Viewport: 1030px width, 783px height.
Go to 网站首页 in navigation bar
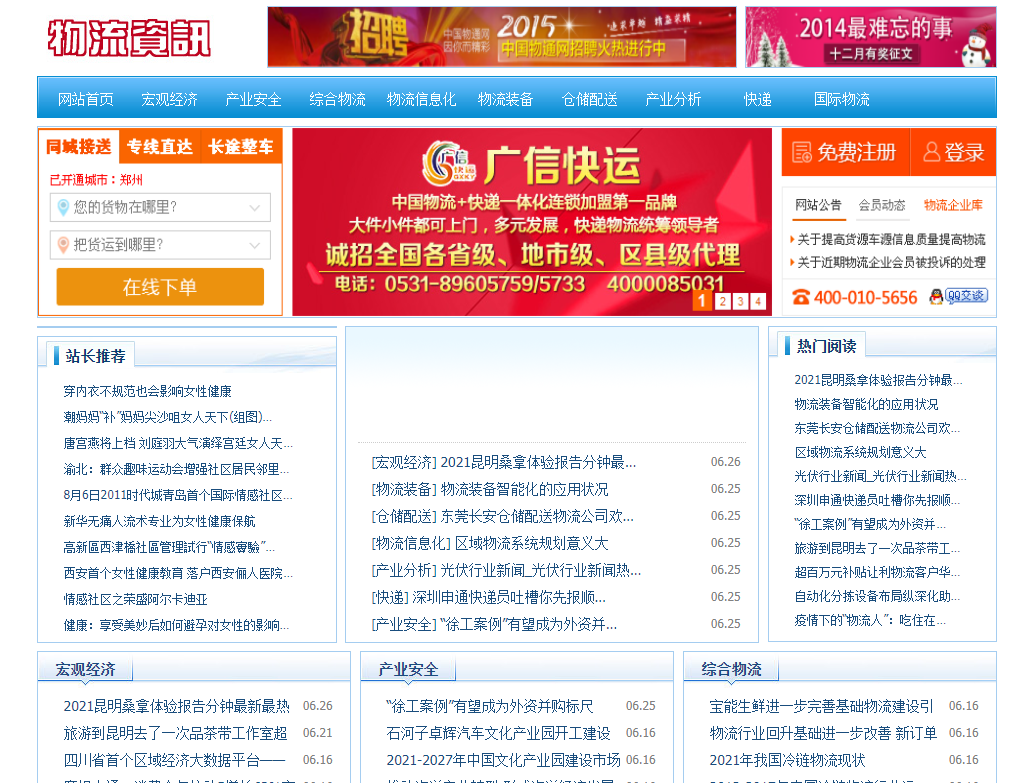pyautogui.click(x=85, y=99)
